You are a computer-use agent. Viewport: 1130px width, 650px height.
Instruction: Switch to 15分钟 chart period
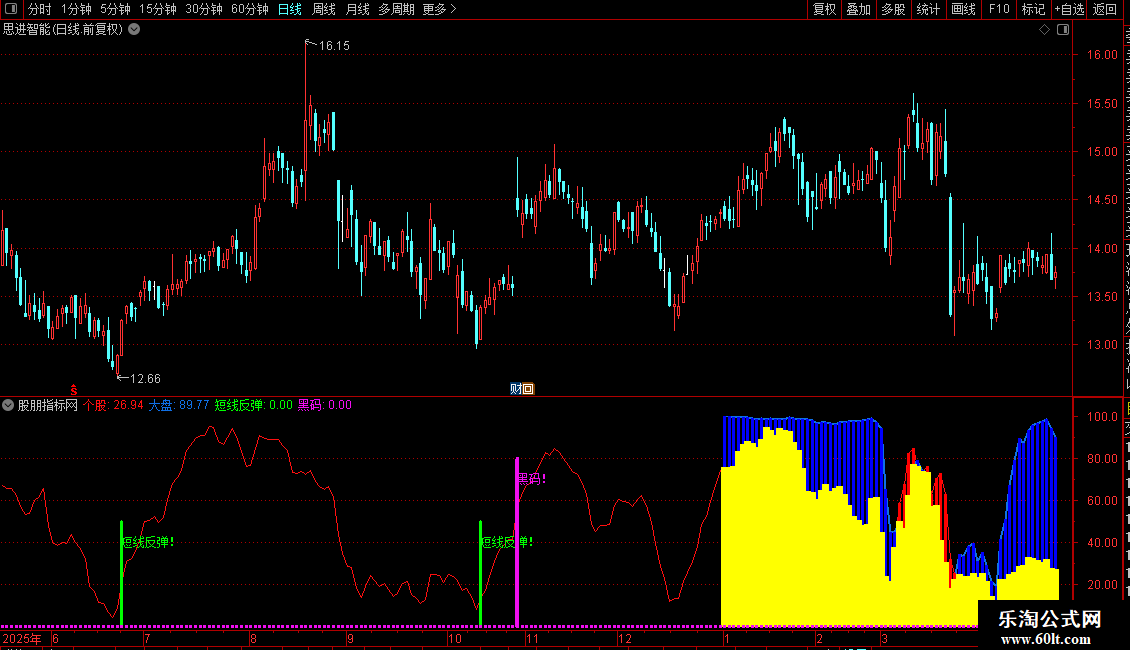158,9
